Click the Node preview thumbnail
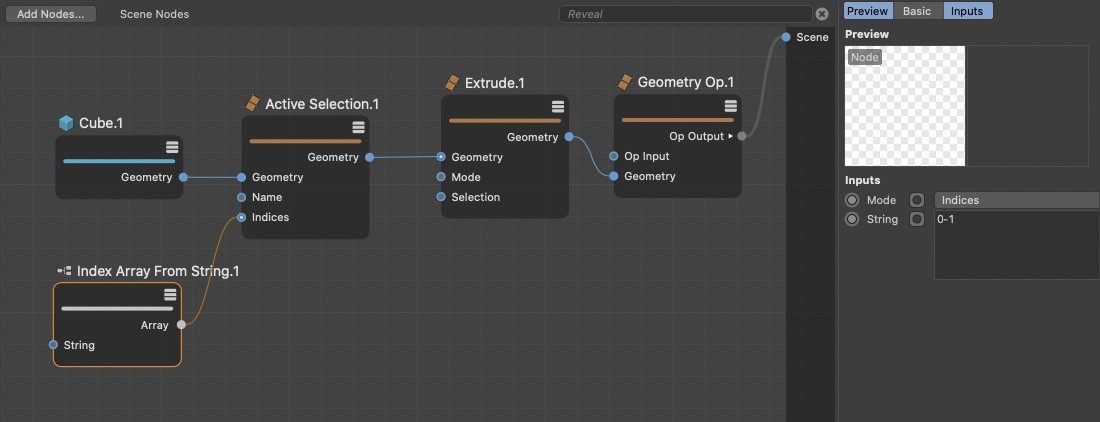Screen dimensions: 1100x422 point(905,106)
